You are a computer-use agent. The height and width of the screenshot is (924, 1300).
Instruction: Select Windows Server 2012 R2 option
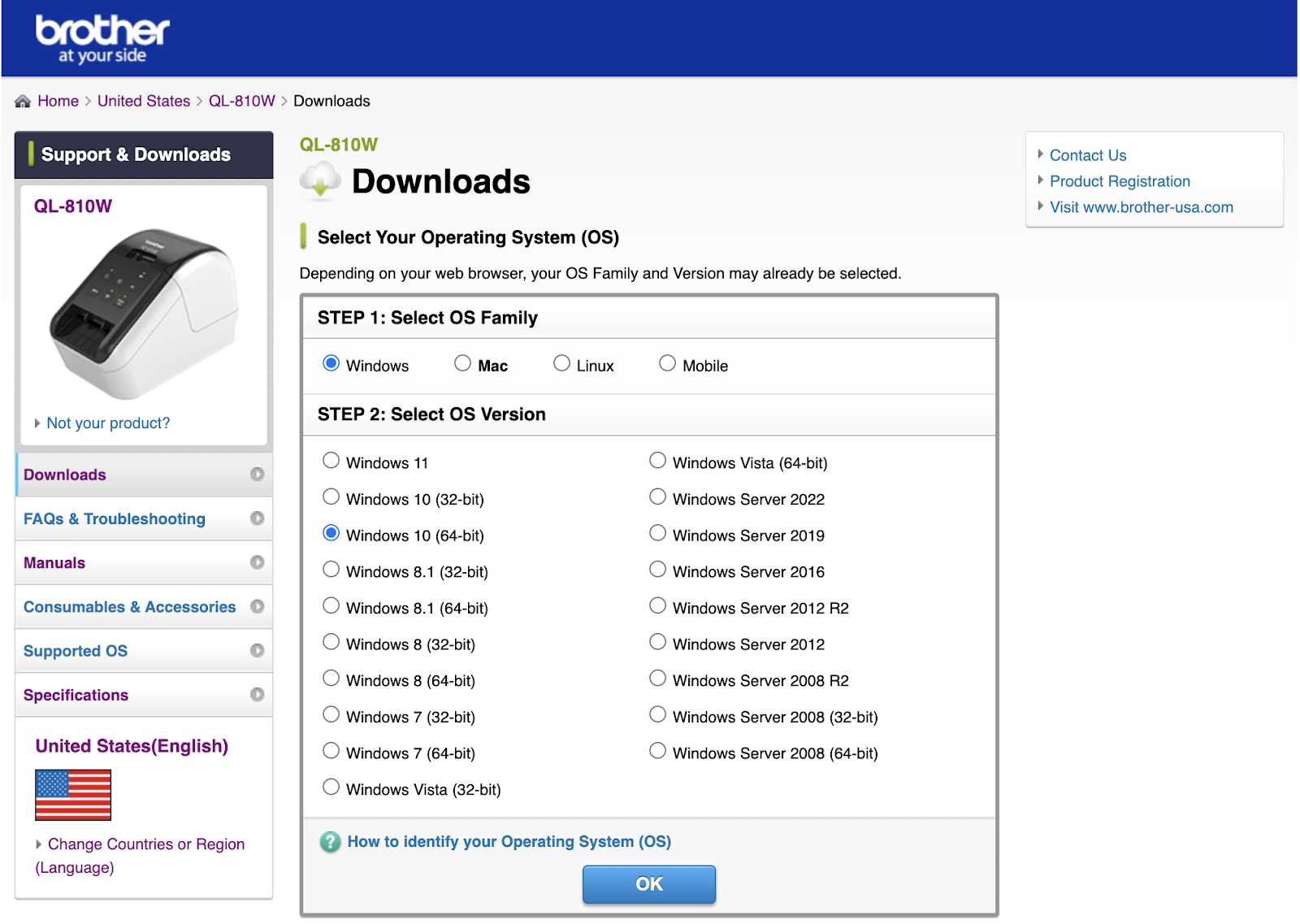pos(657,605)
